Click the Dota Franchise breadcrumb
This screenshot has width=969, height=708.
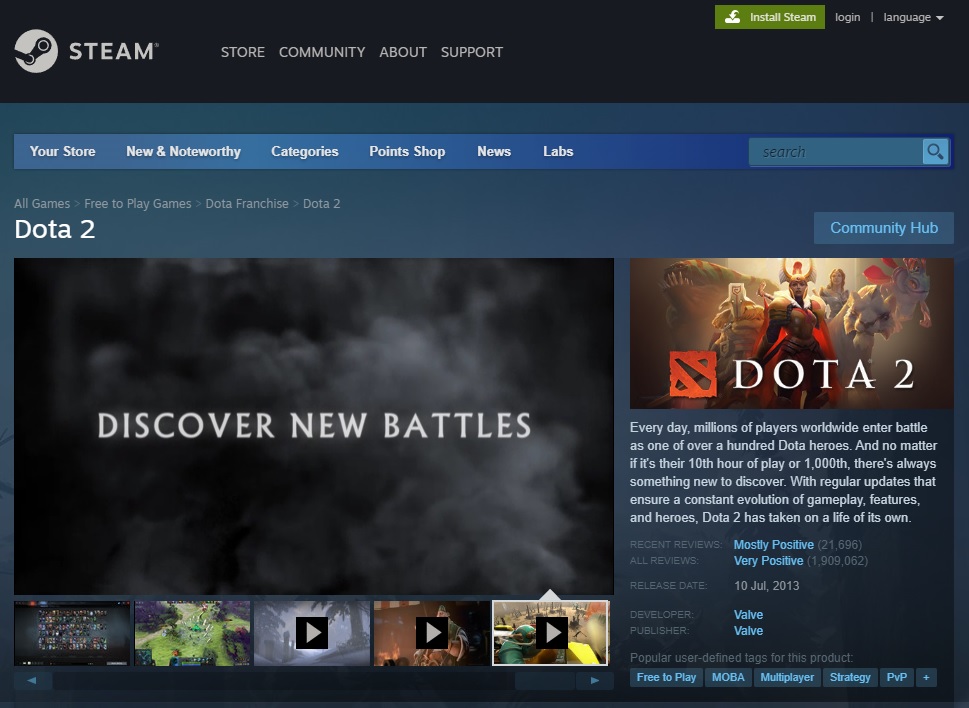(247, 203)
